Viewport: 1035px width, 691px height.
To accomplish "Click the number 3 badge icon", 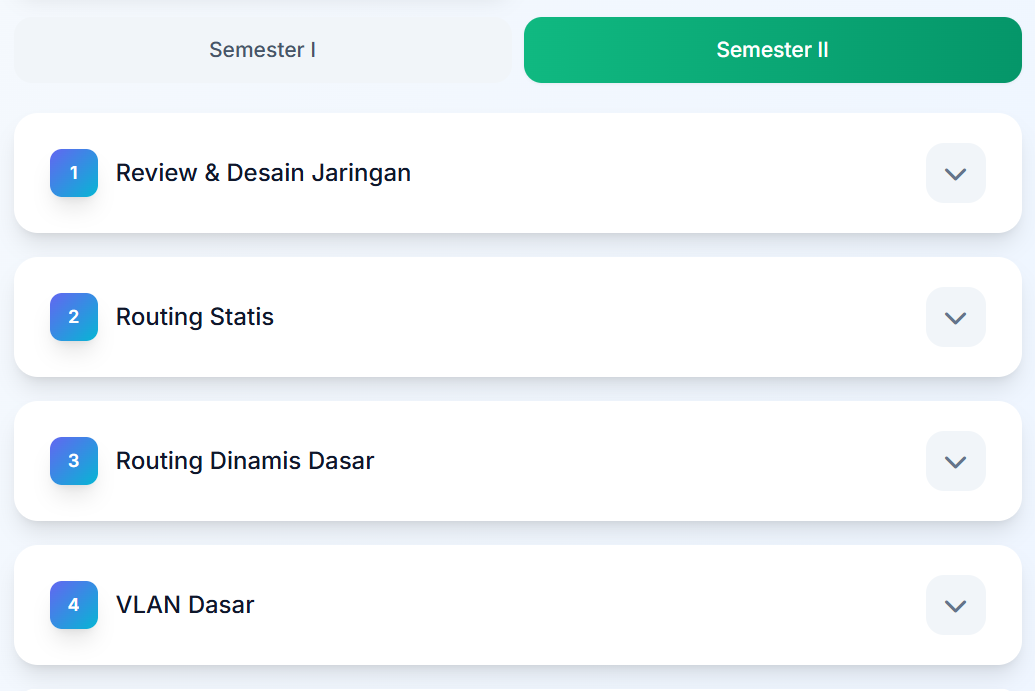I will point(74,461).
